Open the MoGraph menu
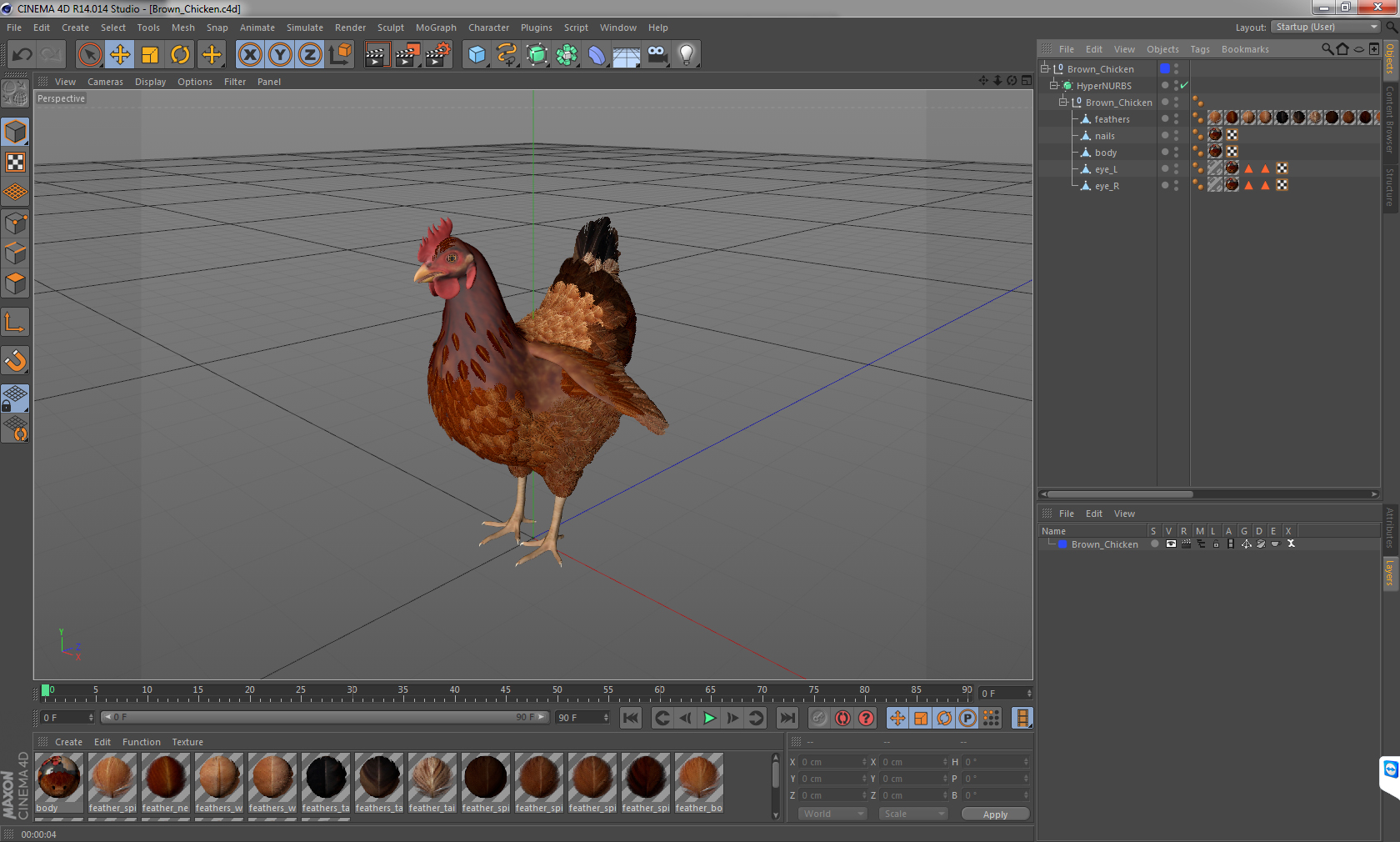This screenshot has width=1400, height=842. tap(436, 28)
